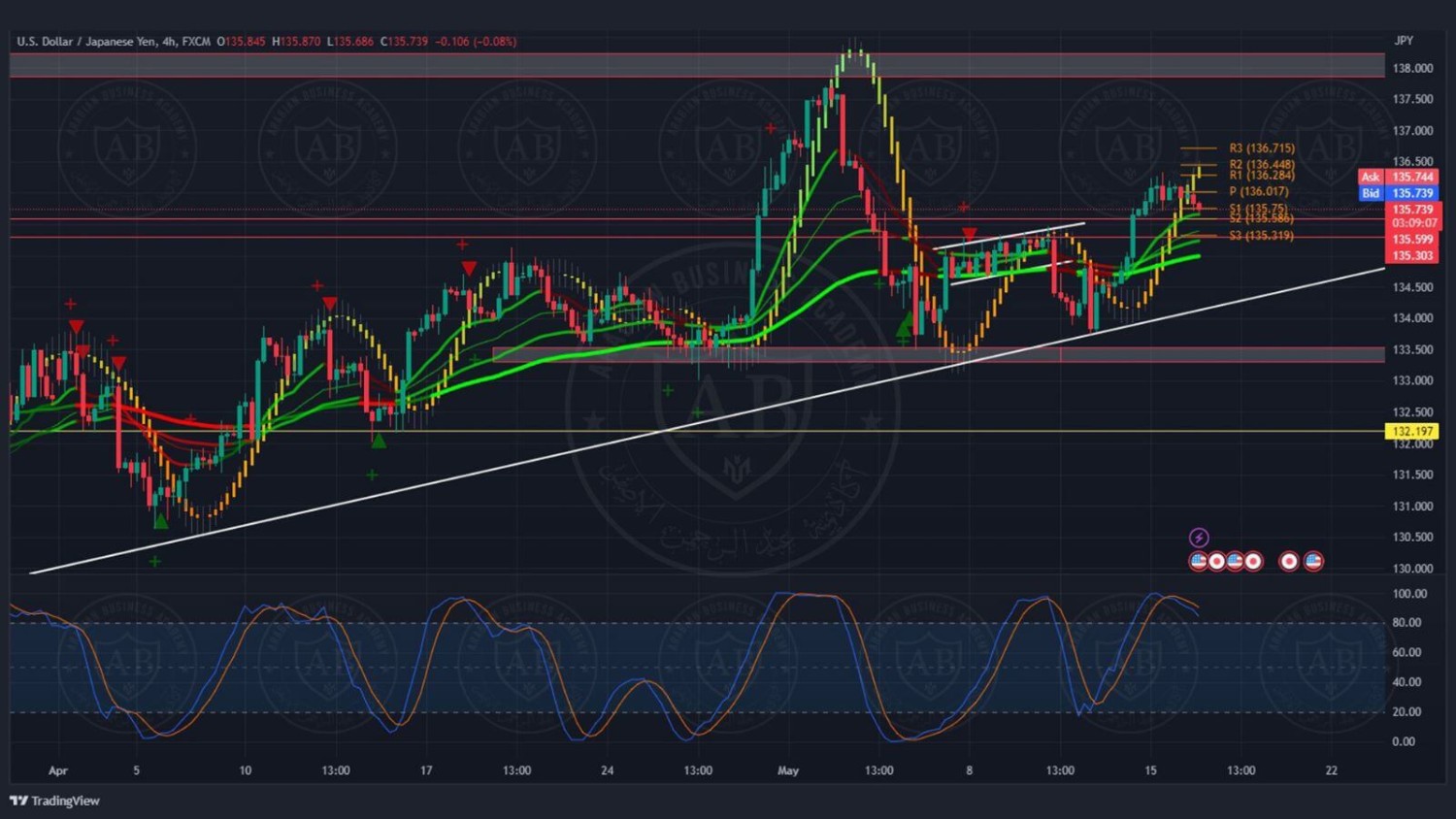1456x819 pixels.
Task: Click the open value O135.845
Action: [x=241, y=42]
